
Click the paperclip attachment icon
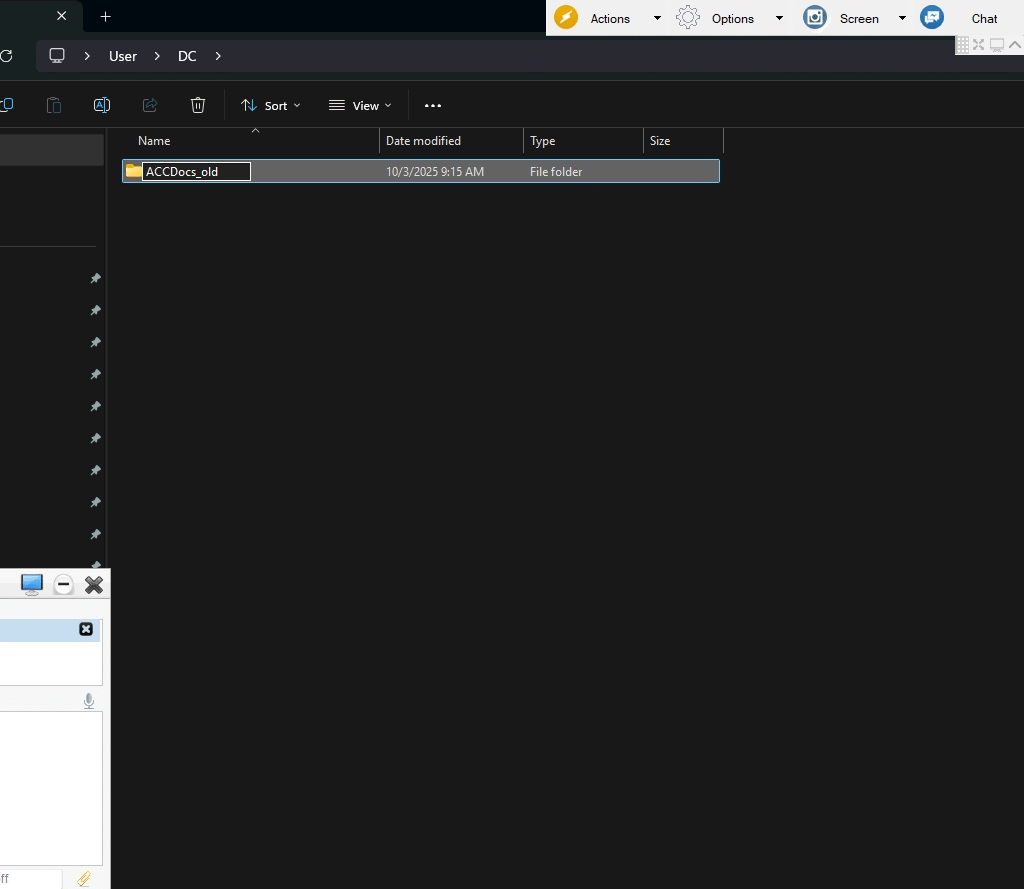[84, 879]
